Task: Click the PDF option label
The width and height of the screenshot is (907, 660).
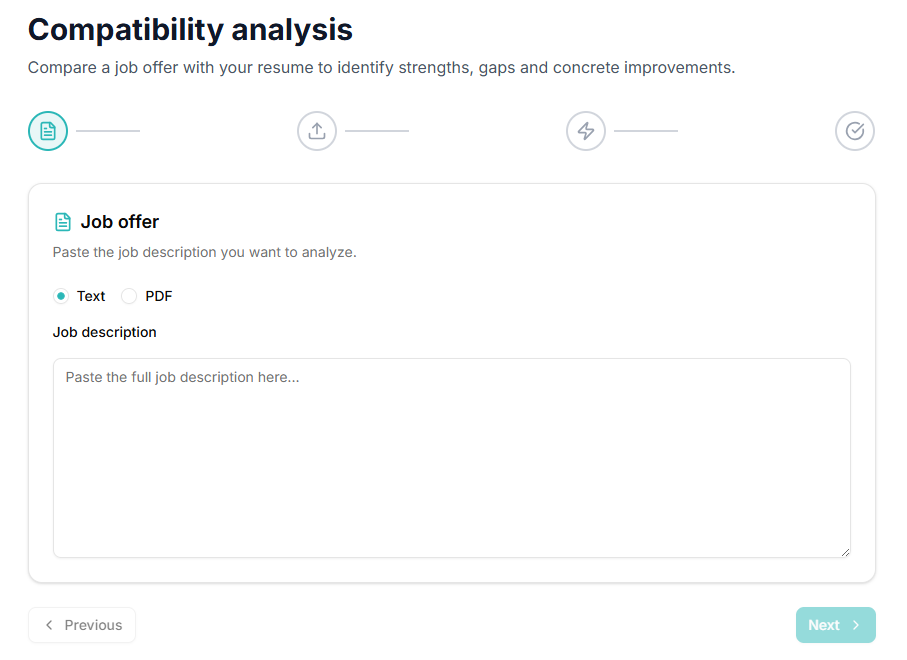Action: 159,296
